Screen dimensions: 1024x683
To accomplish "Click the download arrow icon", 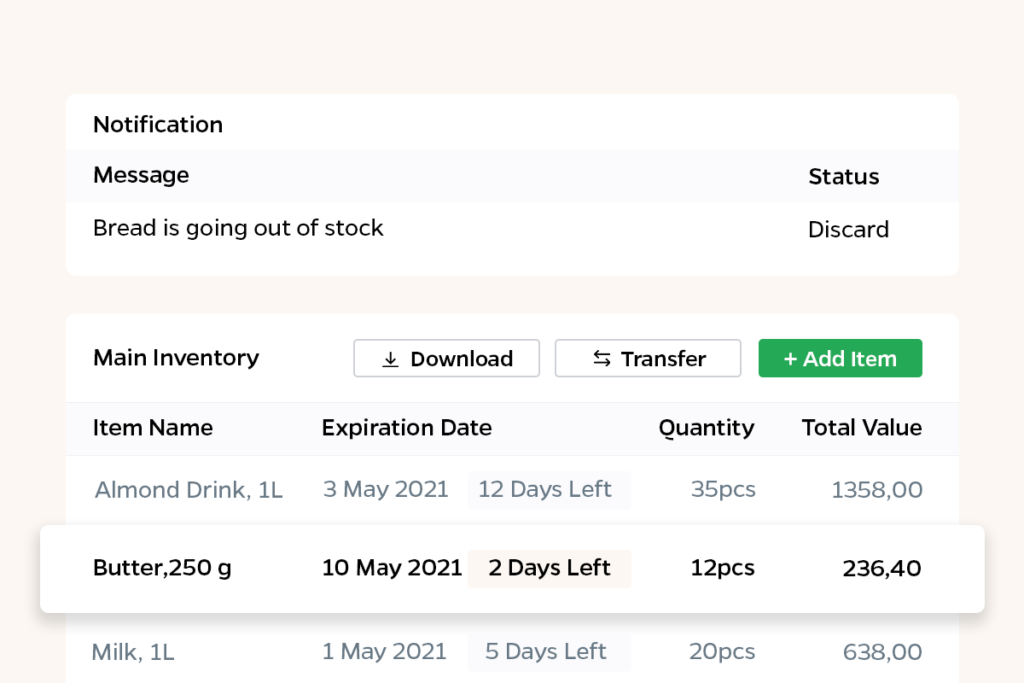I will point(390,359).
